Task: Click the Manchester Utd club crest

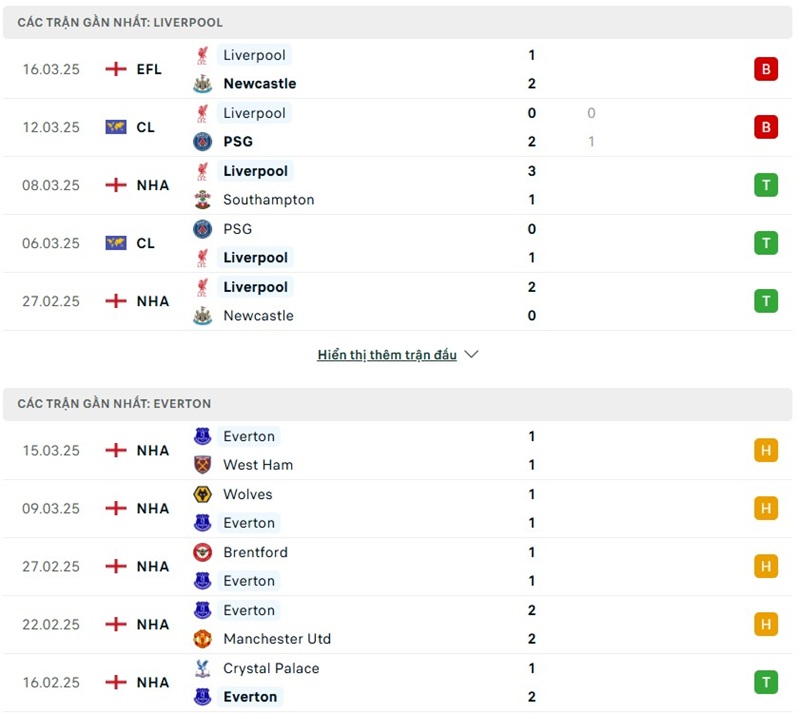Action: point(203,639)
